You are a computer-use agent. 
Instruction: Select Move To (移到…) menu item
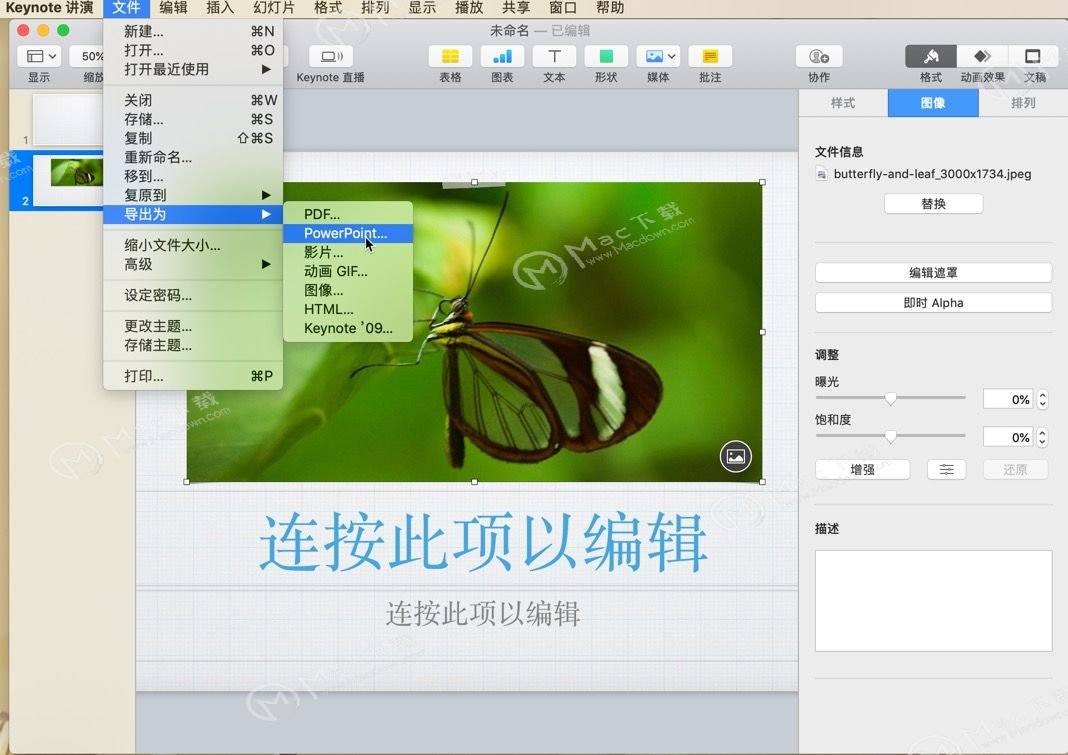[x=193, y=176]
